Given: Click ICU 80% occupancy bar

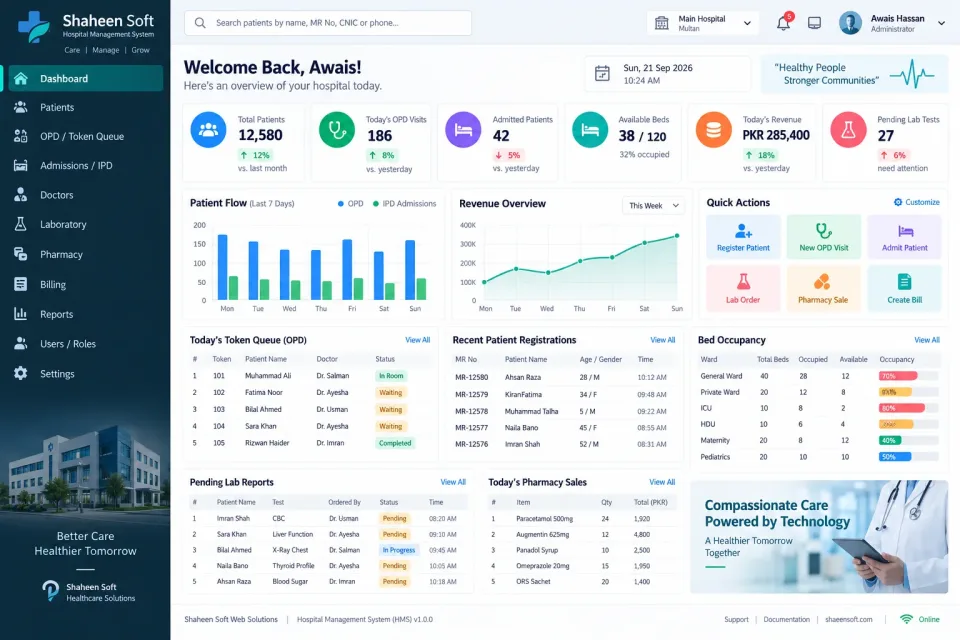Looking at the screenshot, I should click(908, 408).
